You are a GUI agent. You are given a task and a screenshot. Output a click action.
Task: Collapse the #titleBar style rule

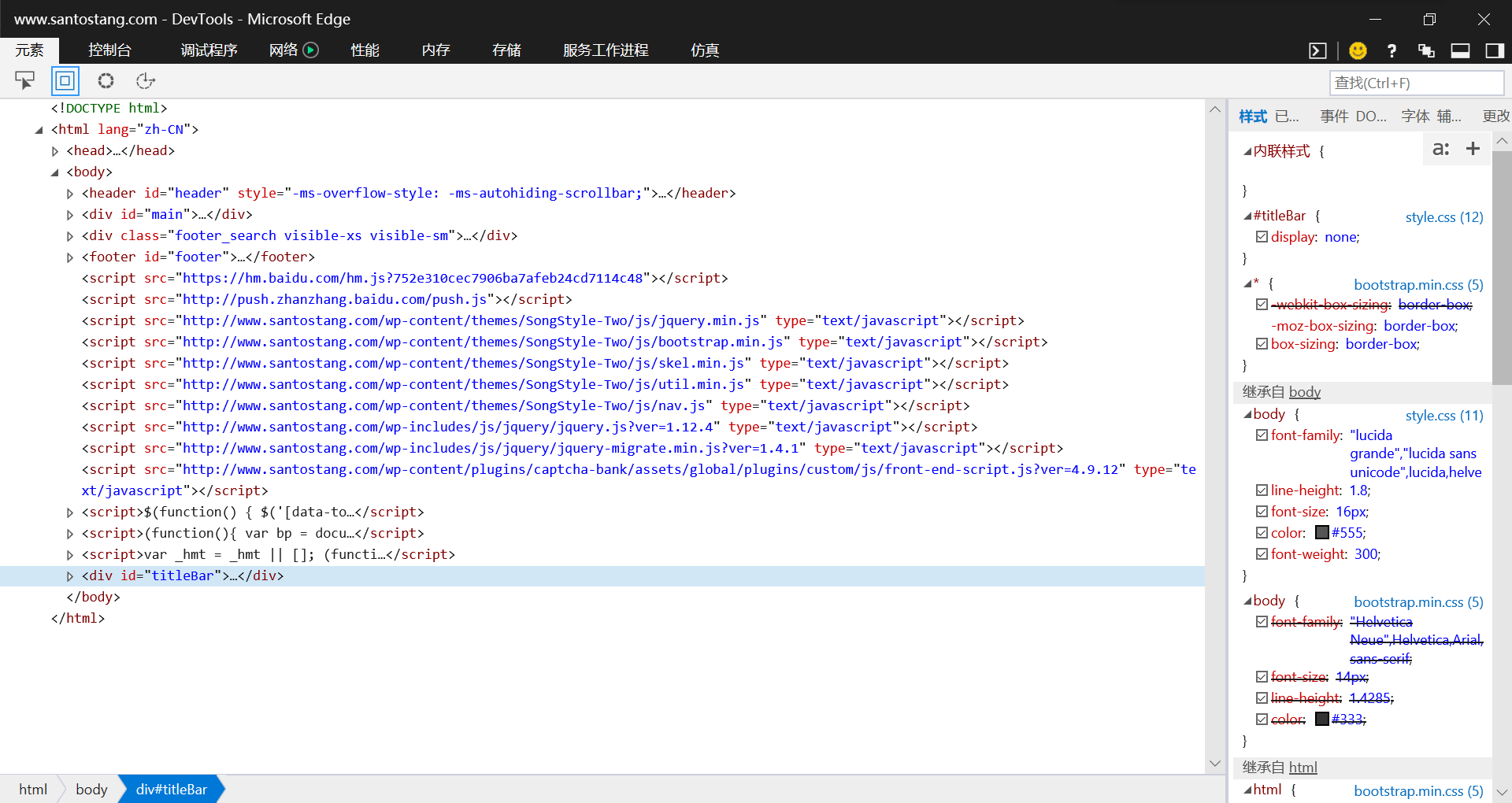pos(1247,216)
